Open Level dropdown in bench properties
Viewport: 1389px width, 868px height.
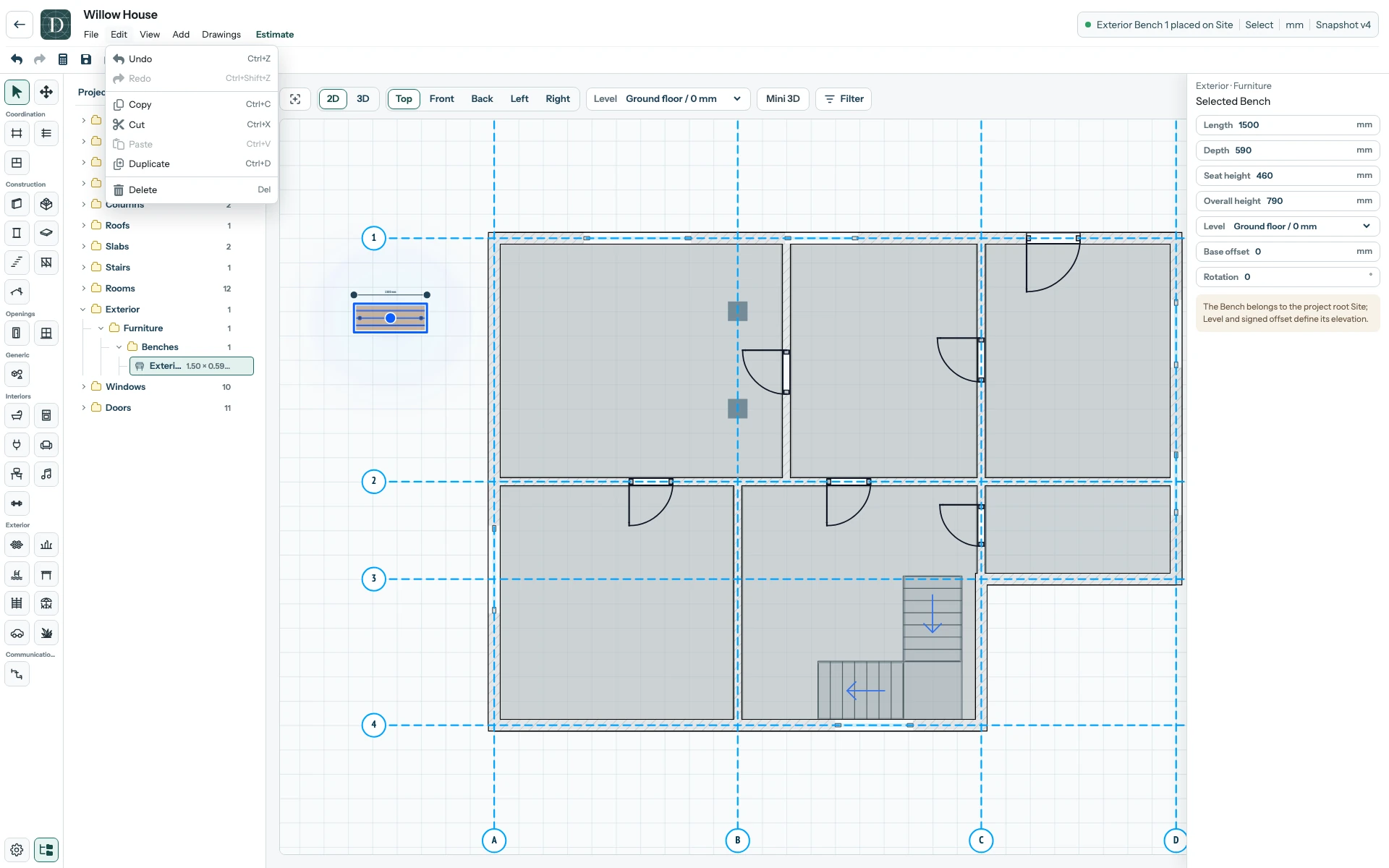[x=1288, y=226]
